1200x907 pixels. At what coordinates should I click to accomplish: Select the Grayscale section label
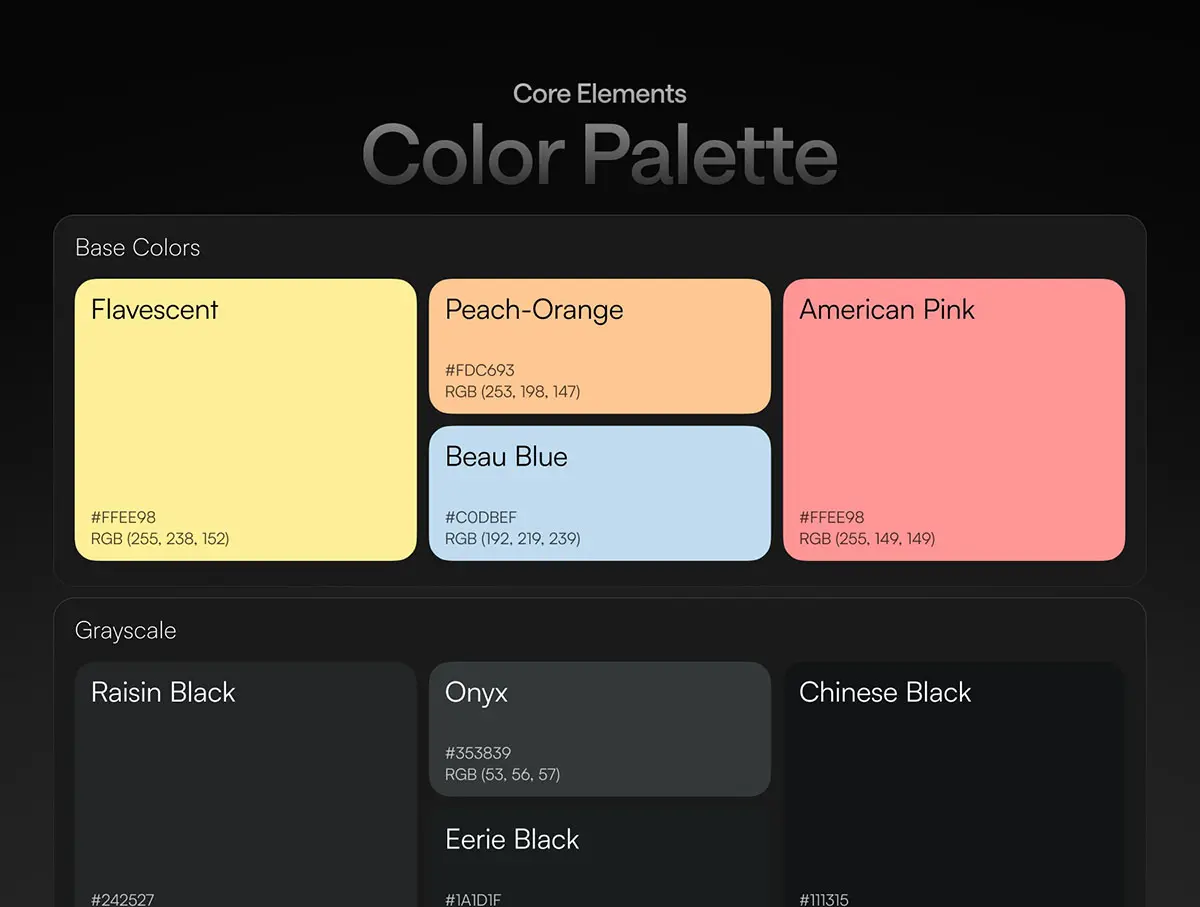coord(126,631)
